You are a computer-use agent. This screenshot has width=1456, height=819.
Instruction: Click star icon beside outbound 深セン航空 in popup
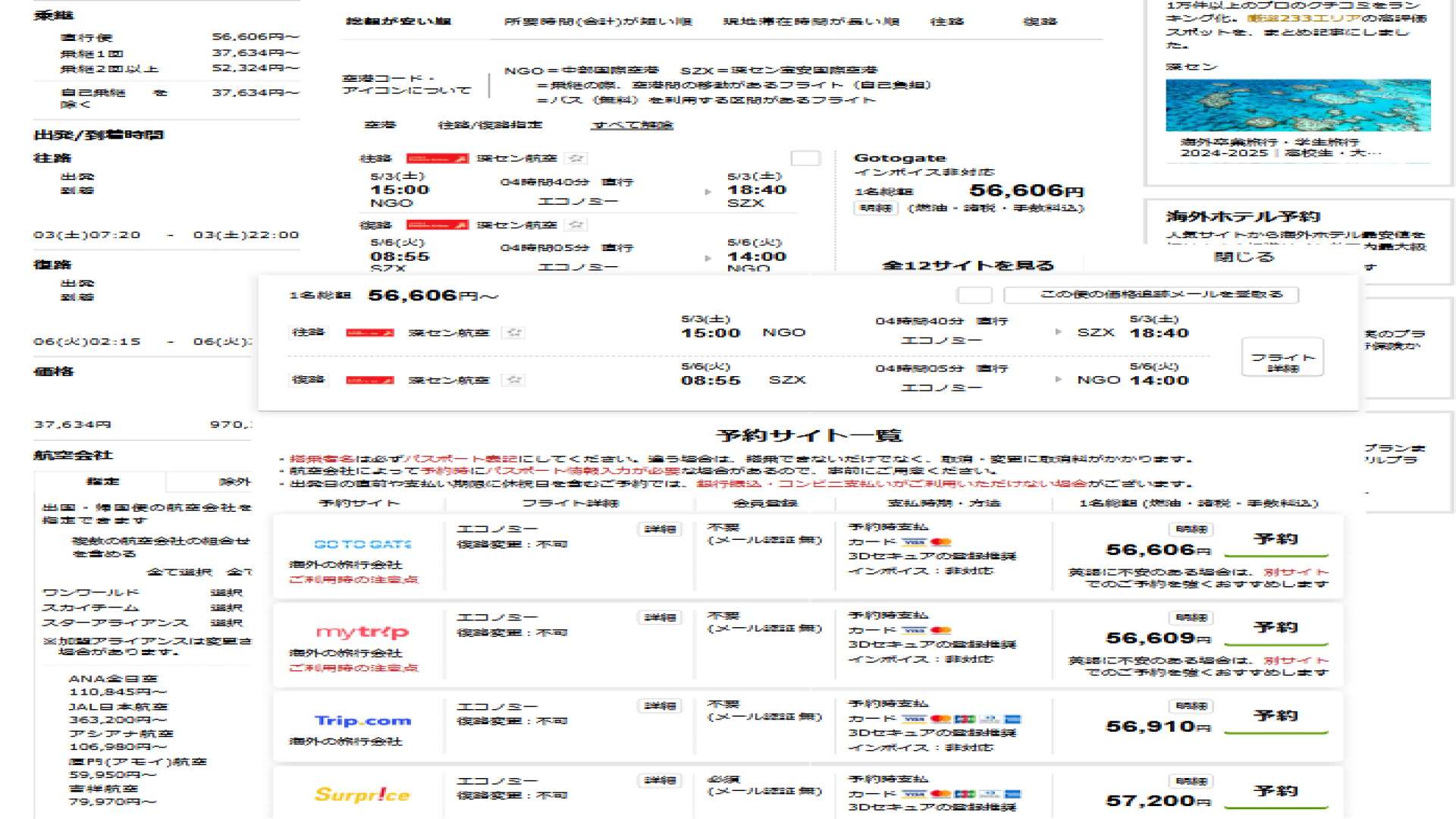coord(514,333)
